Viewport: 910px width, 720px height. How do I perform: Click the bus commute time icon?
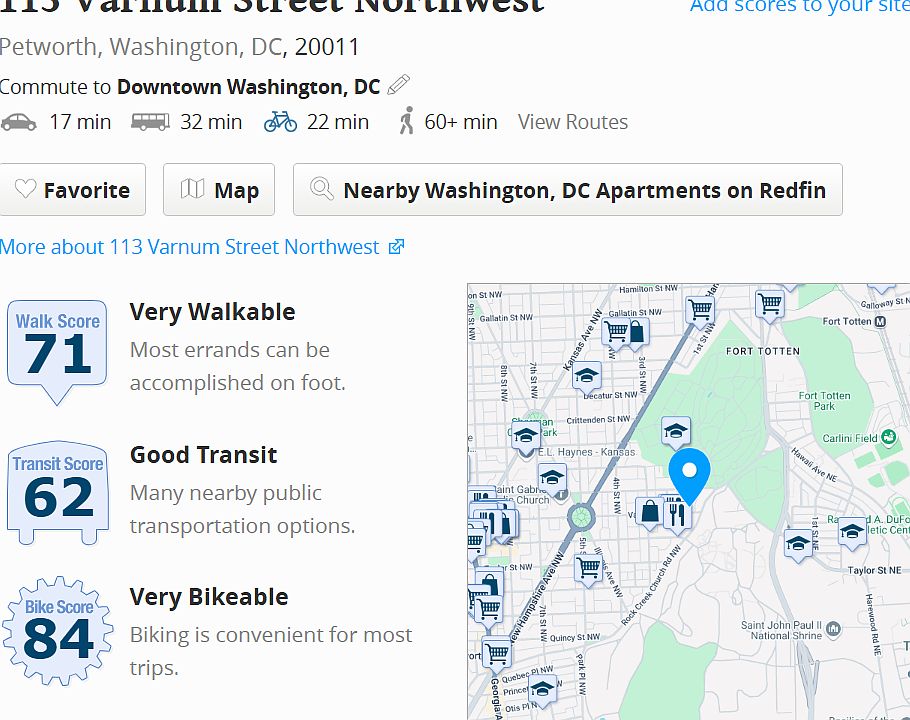[150, 122]
